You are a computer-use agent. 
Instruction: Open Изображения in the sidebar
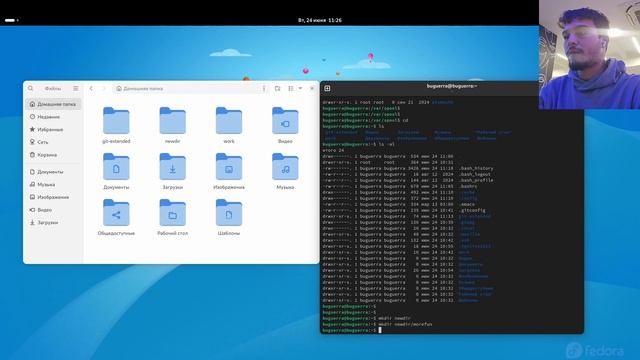pos(53,197)
